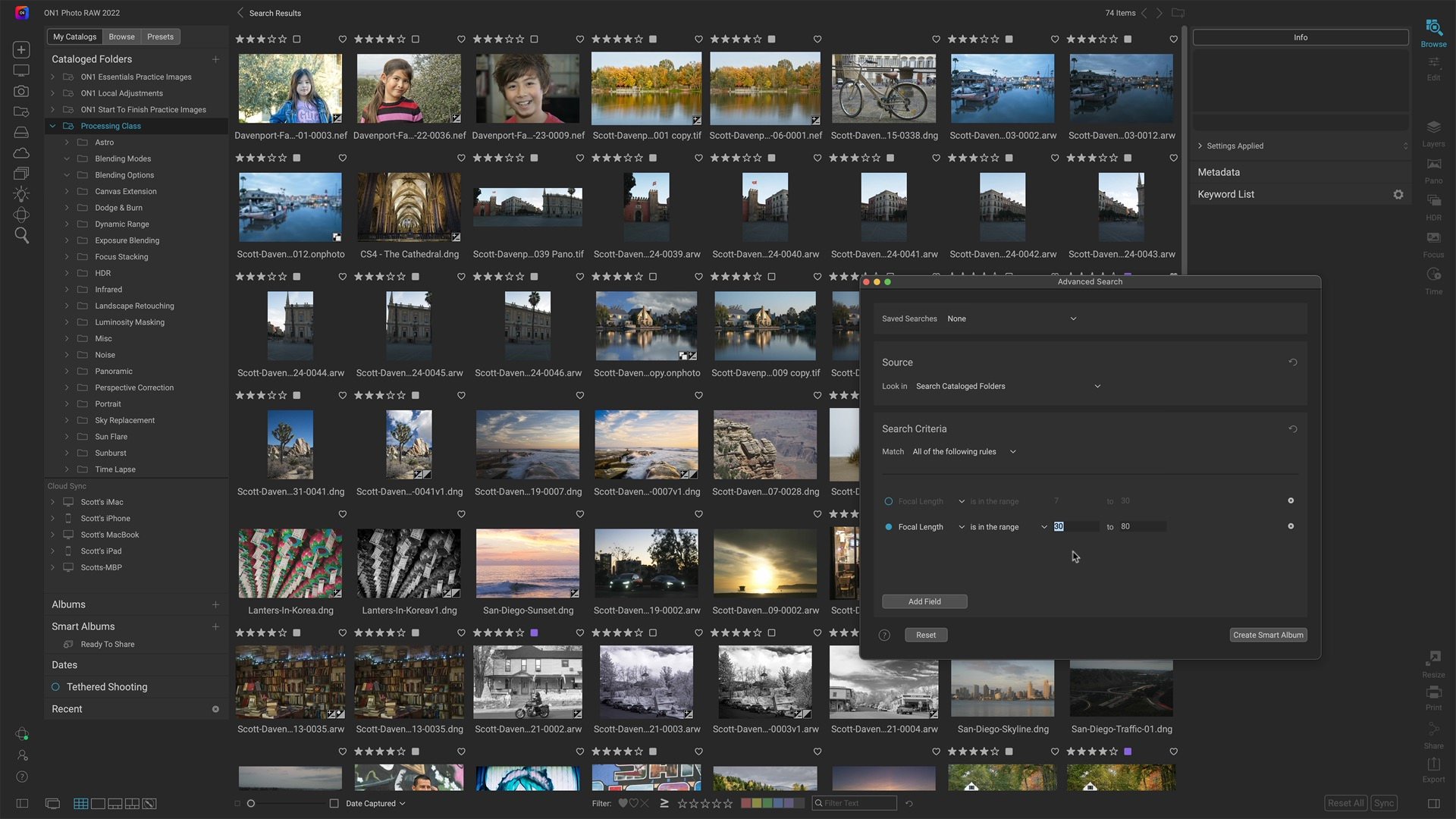Go back from Search Results arrow
1456x819 pixels.
click(240, 13)
